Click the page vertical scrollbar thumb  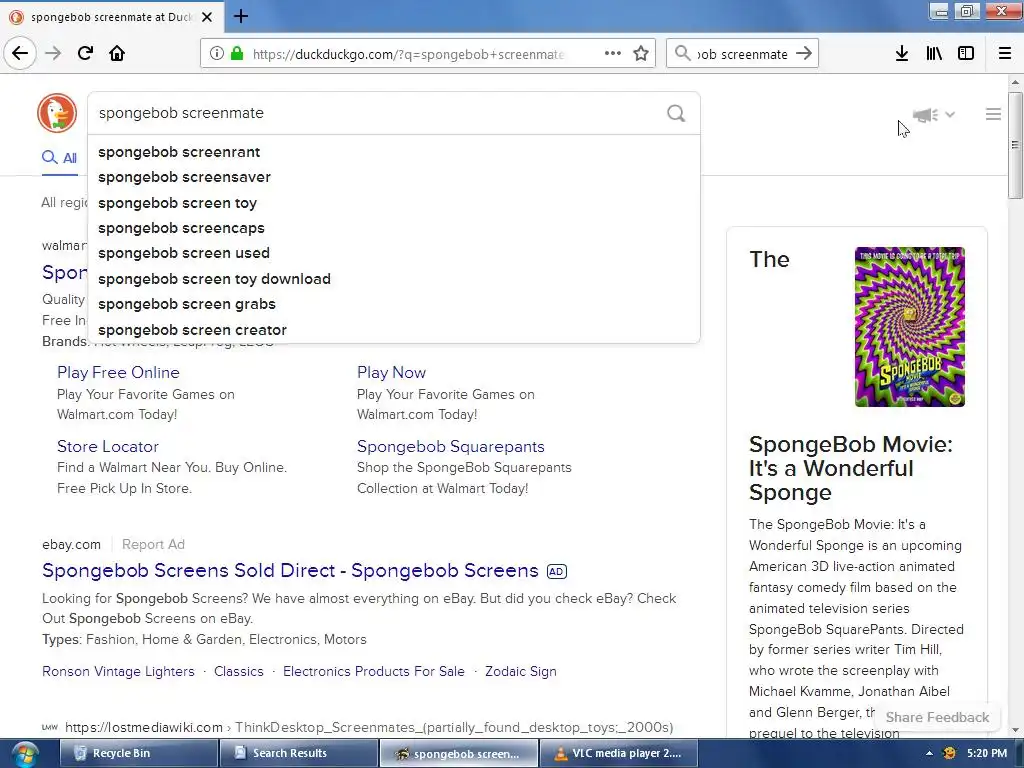(1015, 145)
